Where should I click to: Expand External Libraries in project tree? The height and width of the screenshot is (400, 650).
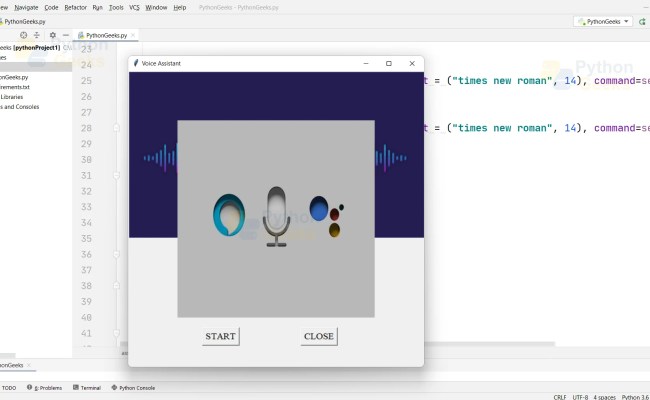coord(12,97)
